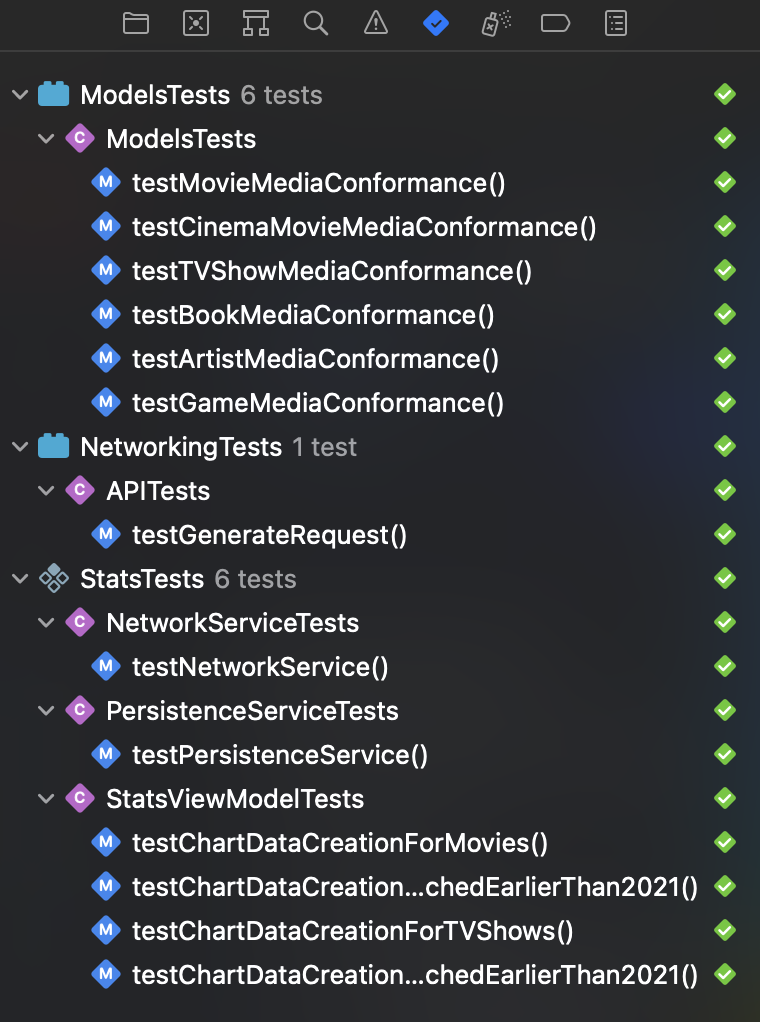Open the Find navigator magnifier

(x=316, y=23)
